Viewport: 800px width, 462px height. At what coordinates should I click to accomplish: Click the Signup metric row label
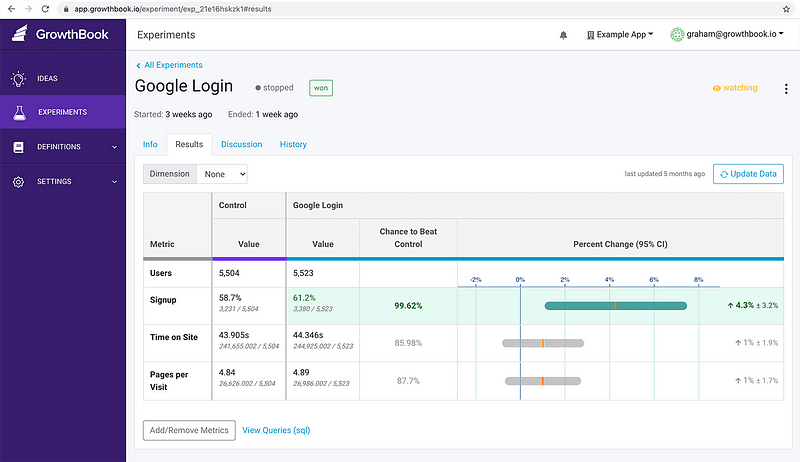pyautogui.click(x=163, y=300)
